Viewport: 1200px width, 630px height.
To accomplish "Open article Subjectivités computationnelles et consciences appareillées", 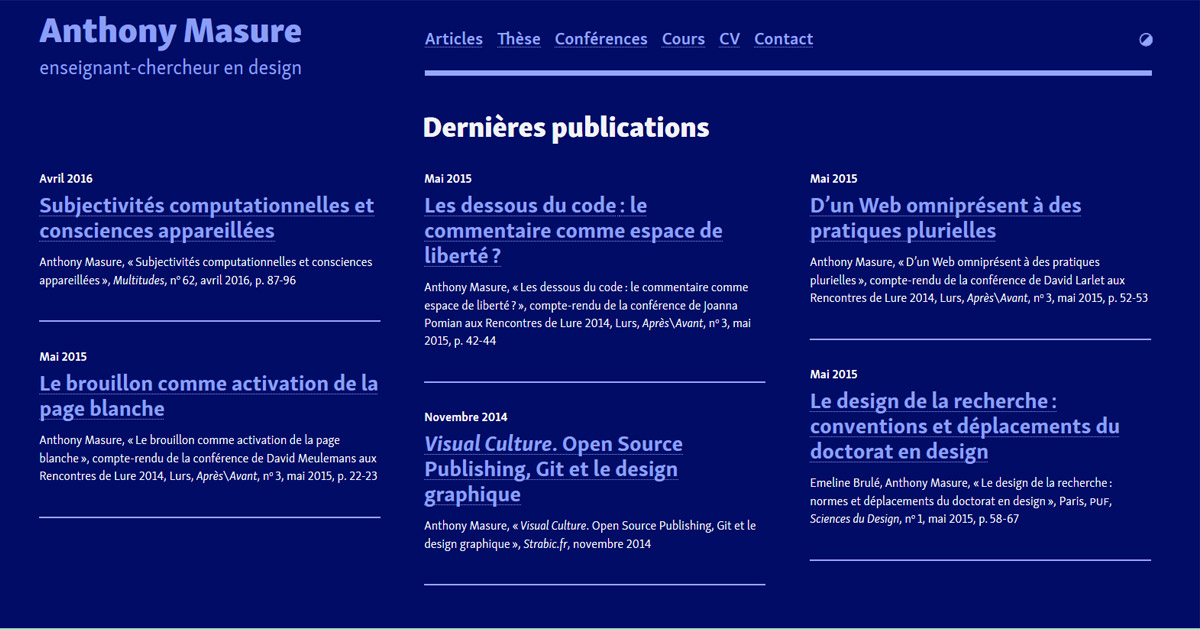I will click(207, 218).
